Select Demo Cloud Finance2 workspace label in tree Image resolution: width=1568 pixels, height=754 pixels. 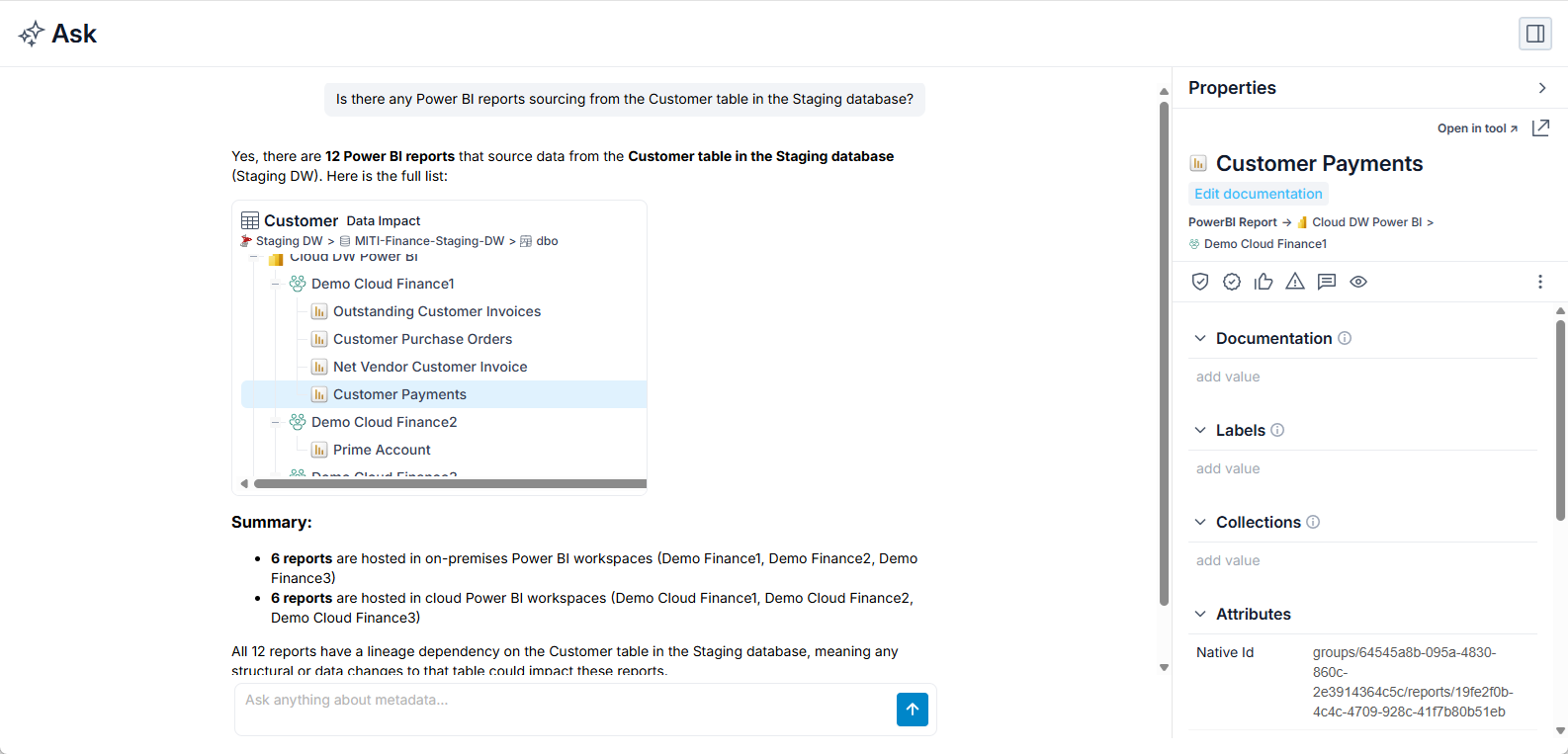pos(384,422)
